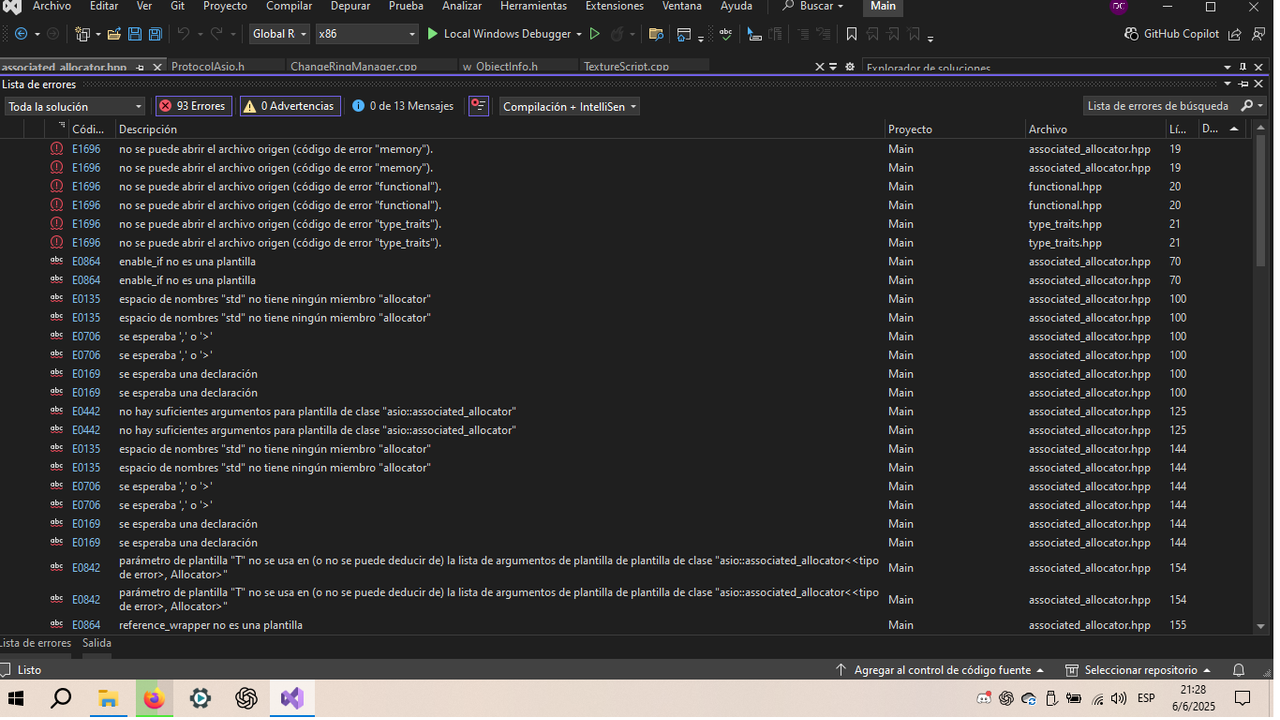
Task: Click the taskbar search magnifier
Action: point(61,699)
